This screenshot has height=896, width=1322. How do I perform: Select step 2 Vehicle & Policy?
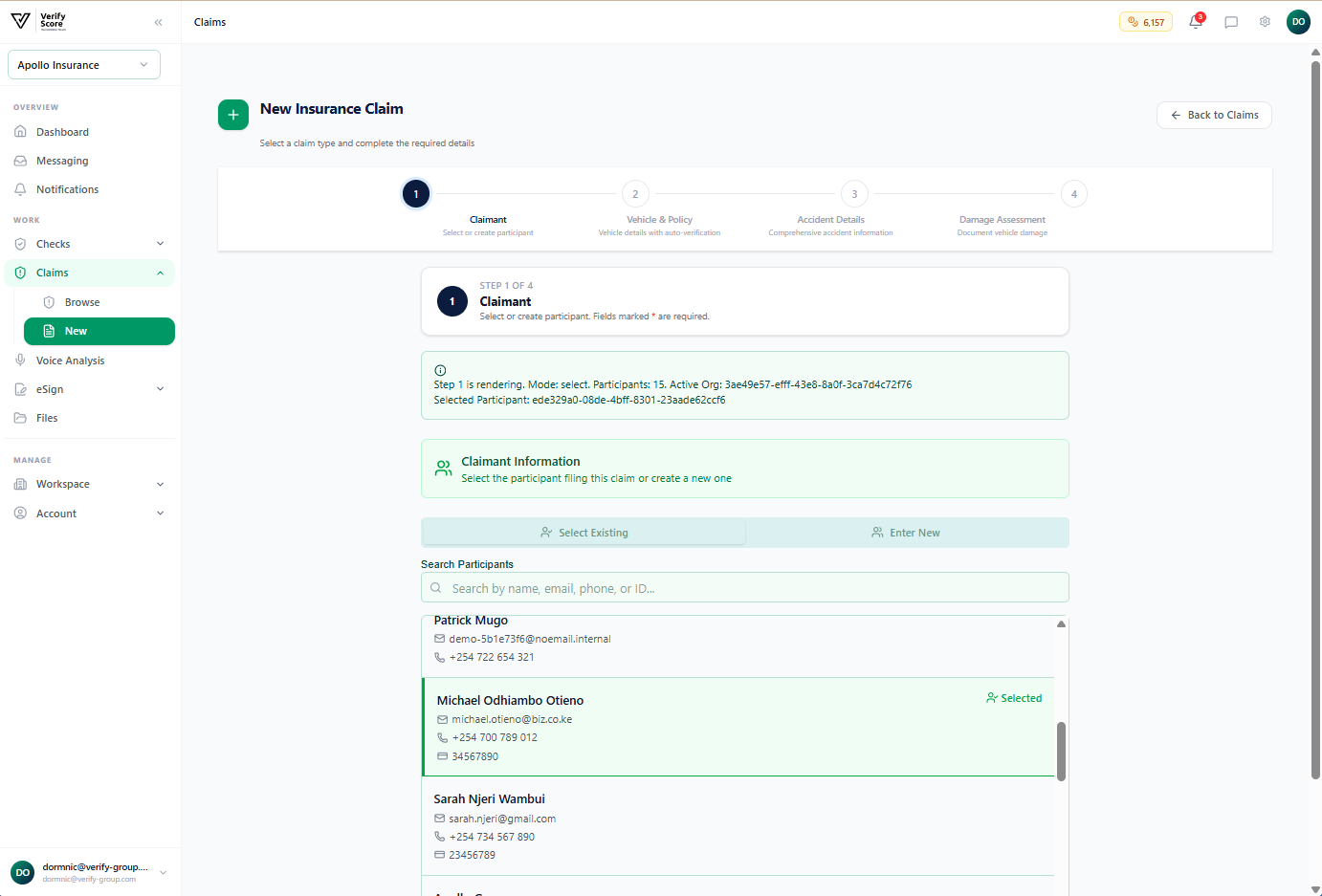635,194
